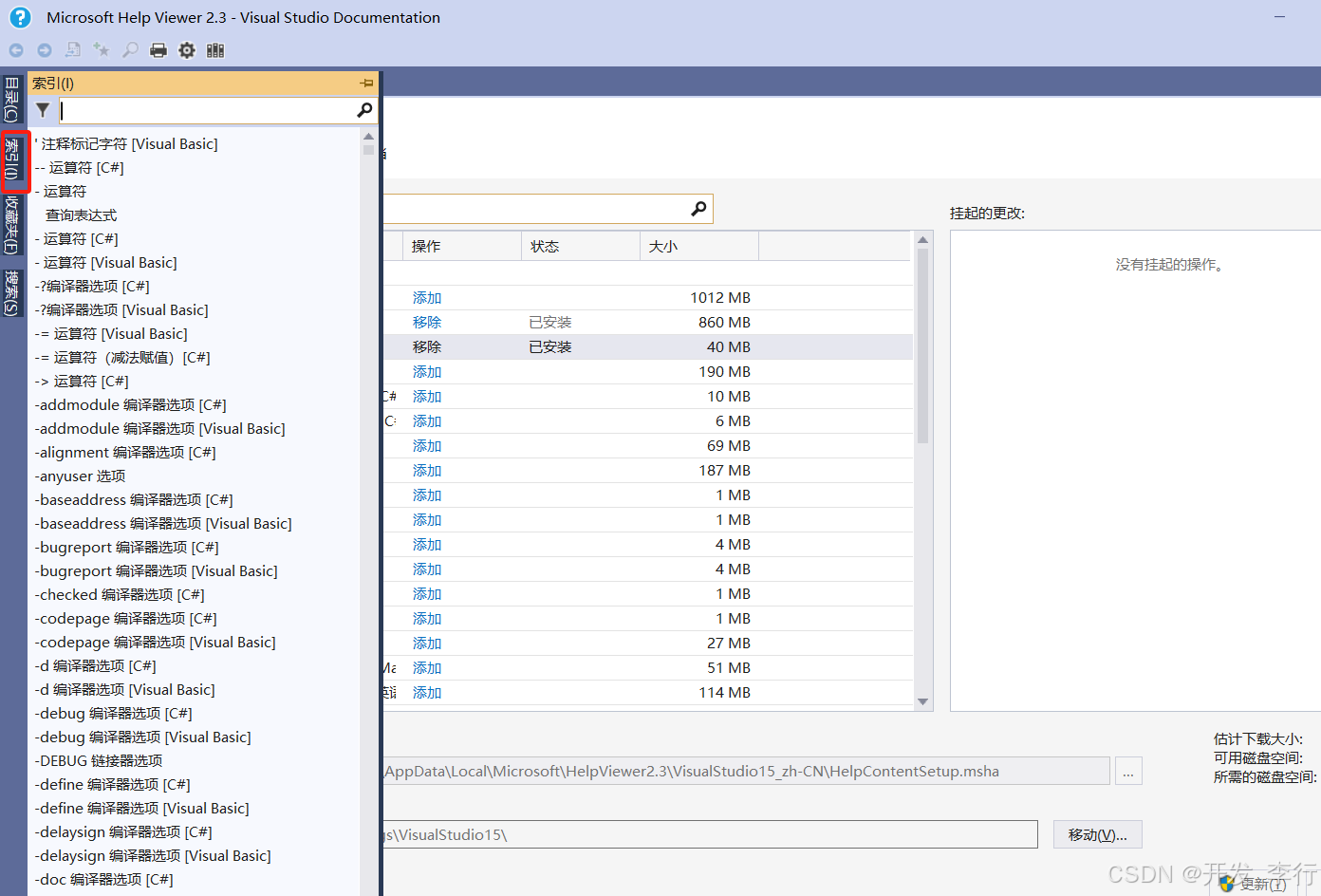Click the add-to-favorites star icon in toolbar
Image resolution: width=1321 pixels, height=896 pixels.
click(102, 50)
